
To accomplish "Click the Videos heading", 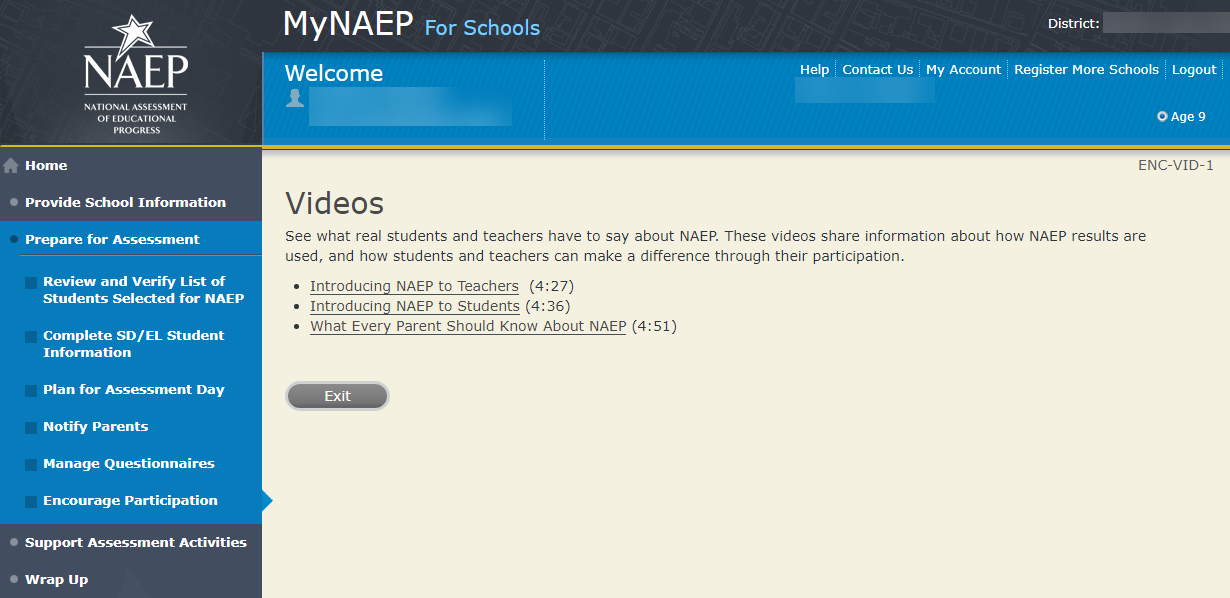I will 334,203.
